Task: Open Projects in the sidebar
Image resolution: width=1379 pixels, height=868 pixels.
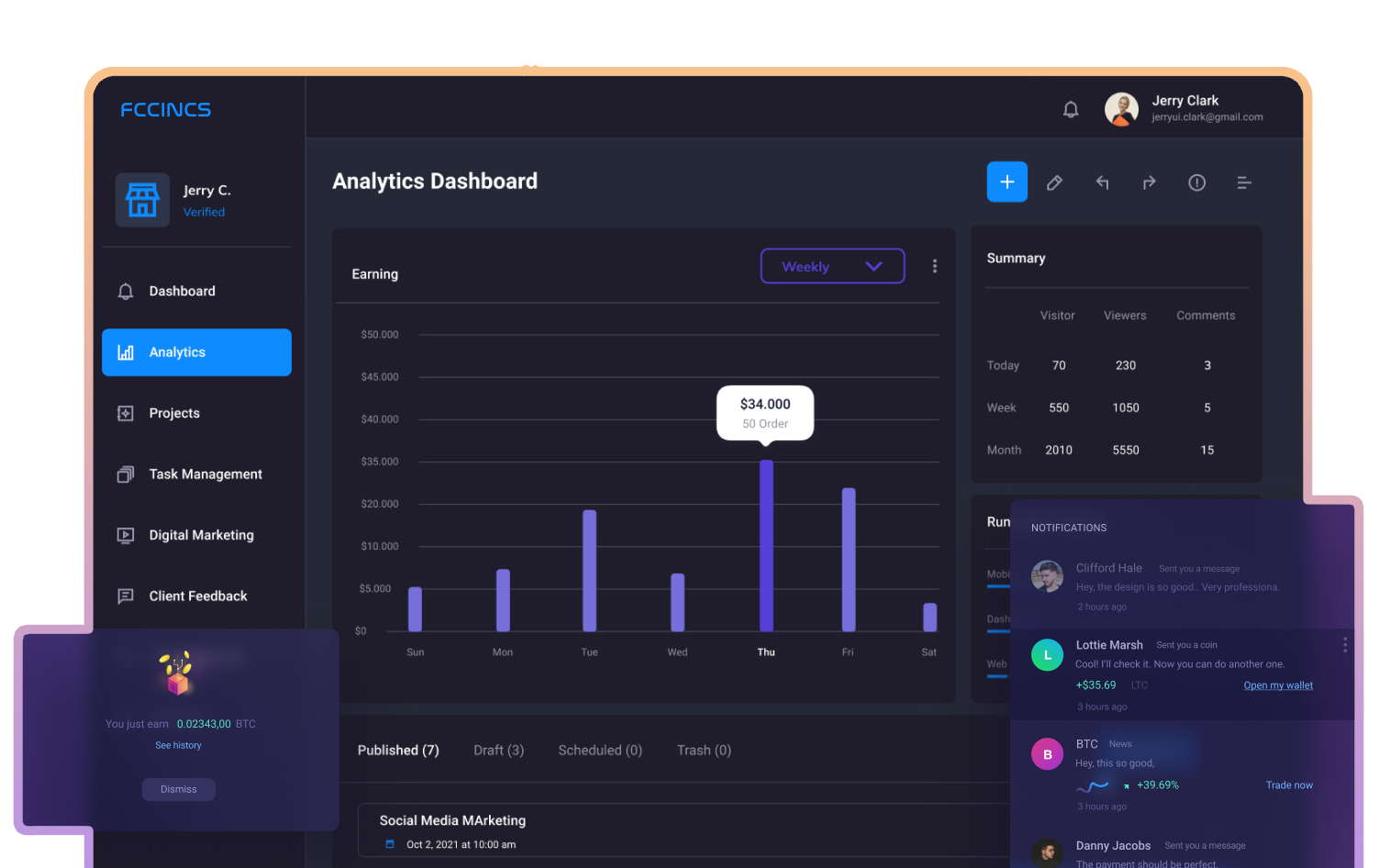Action: (174, 414)
